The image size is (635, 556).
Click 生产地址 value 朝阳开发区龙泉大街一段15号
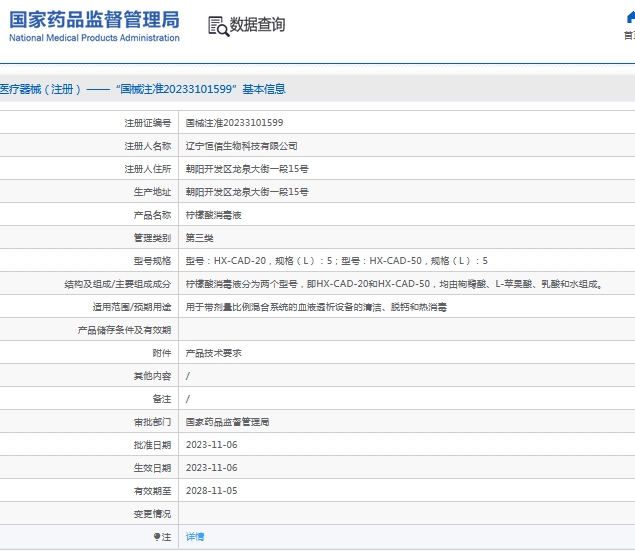(x=247, y=192)
